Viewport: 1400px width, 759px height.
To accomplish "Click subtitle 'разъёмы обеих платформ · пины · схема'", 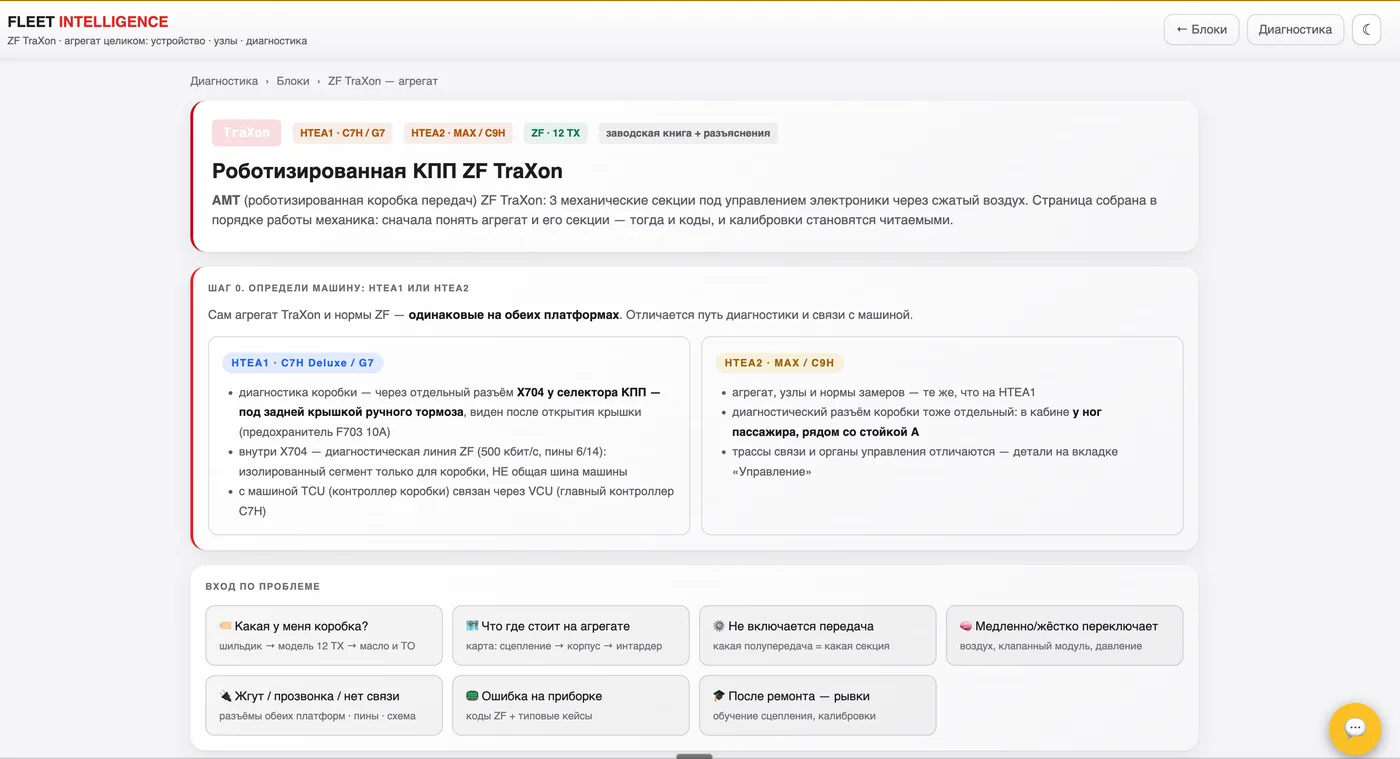I will click(x=317, y=716).
